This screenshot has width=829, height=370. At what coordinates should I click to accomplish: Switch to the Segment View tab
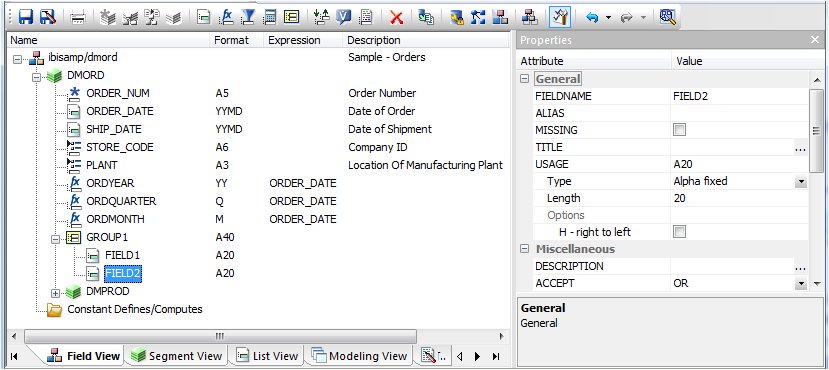pos(177,356)
